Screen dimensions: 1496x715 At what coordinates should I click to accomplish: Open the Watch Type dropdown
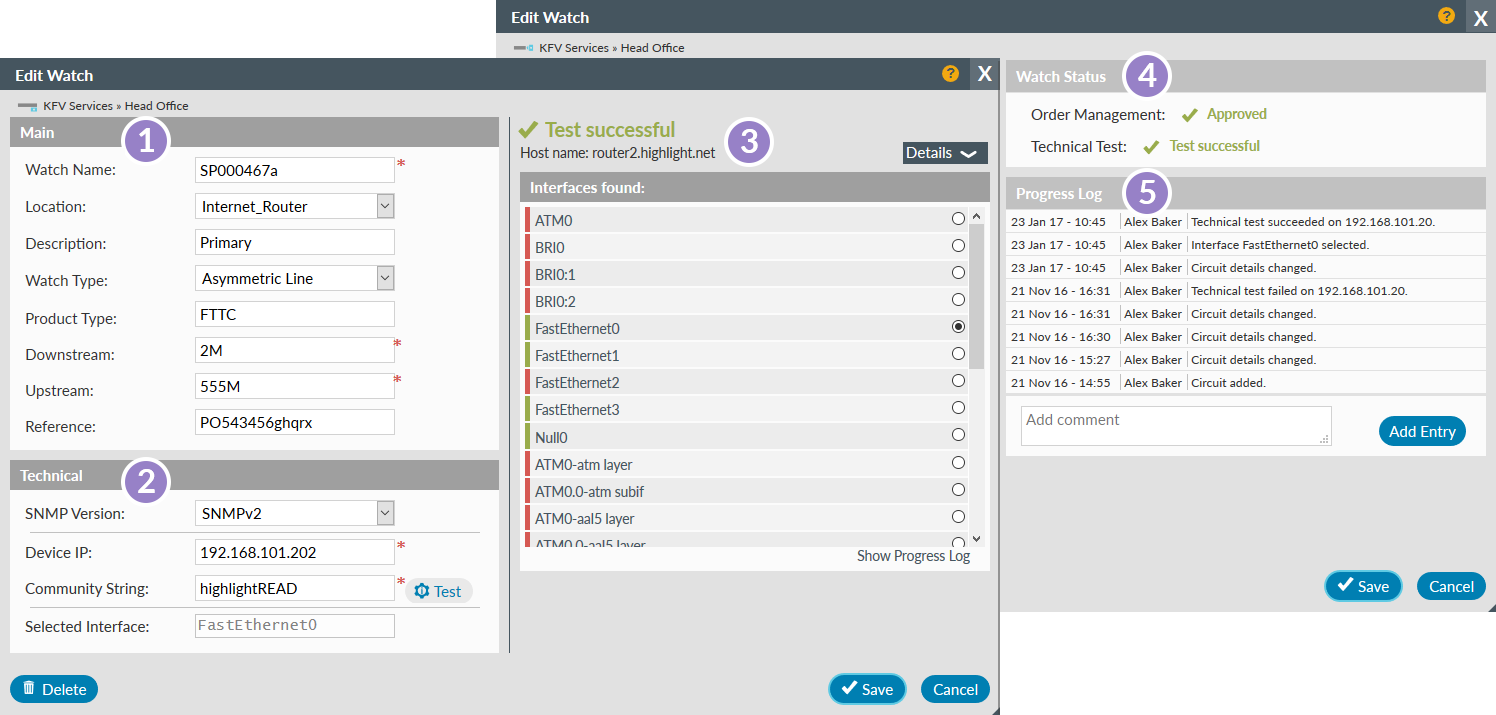(x=385, y=278)
